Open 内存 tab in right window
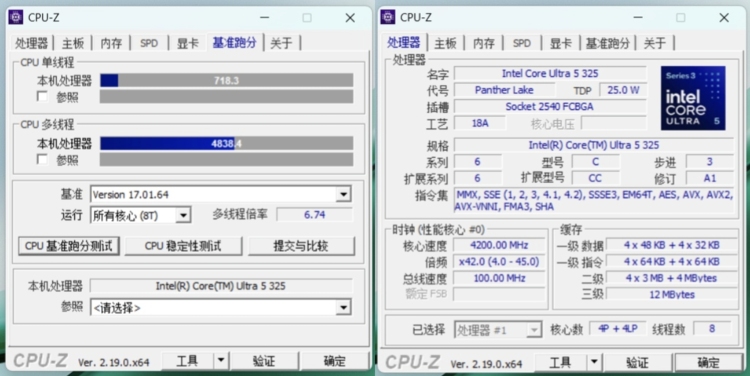750x376 pixels. [x=484, y=44]
